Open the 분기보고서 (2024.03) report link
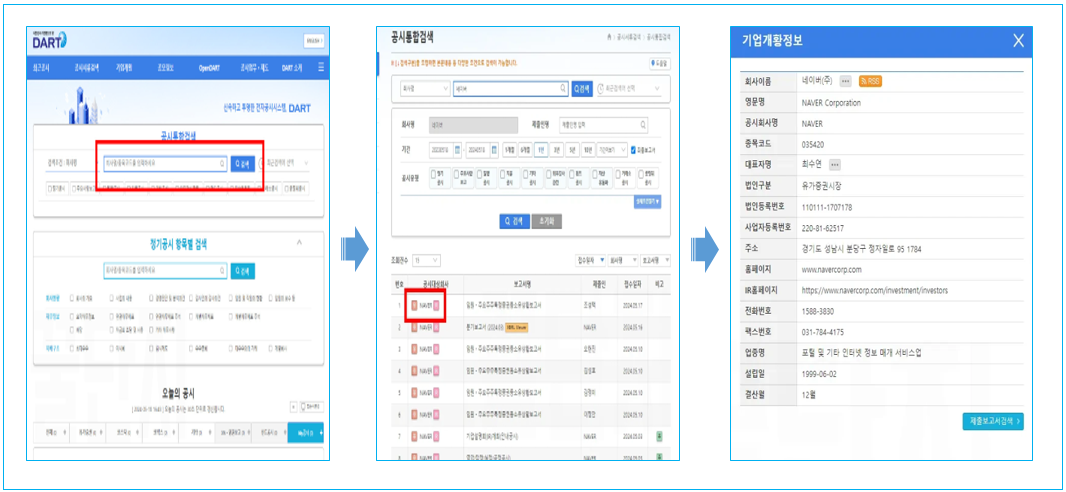Image resolution: width=1066 pixels, height=492 pixels. 484,328
